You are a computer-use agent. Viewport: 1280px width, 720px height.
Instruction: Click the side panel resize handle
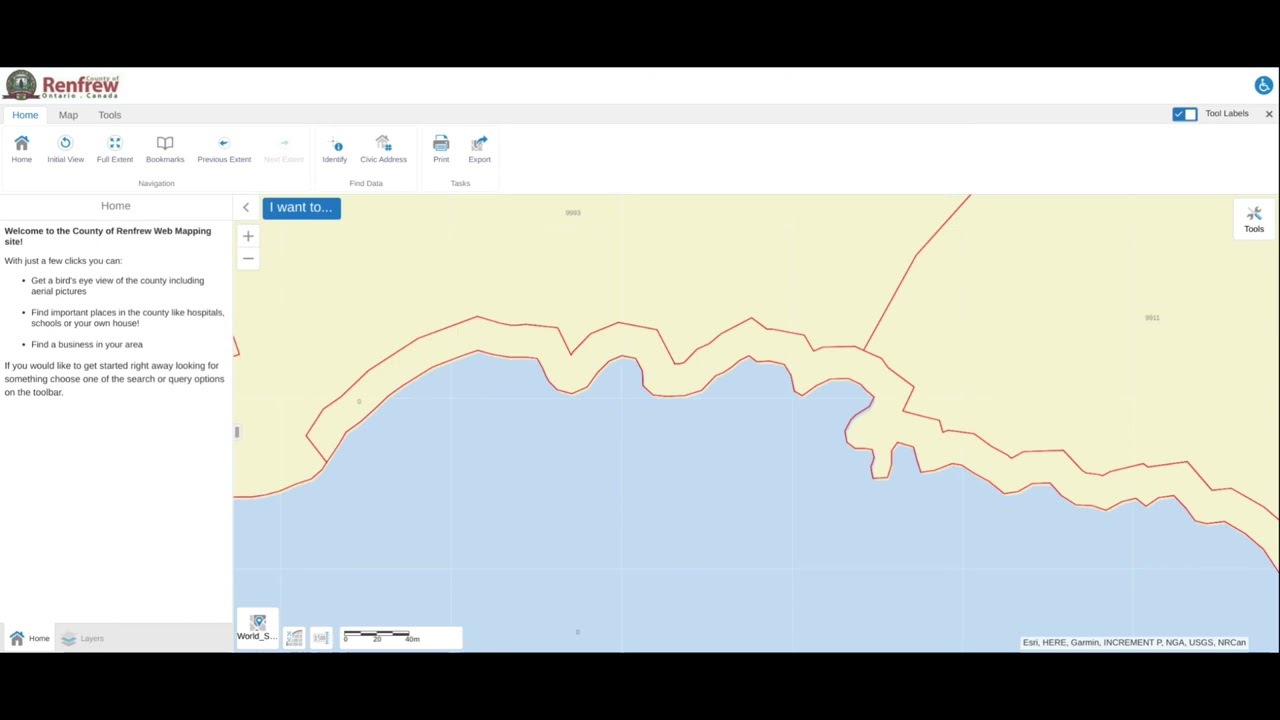coord(237,432)
